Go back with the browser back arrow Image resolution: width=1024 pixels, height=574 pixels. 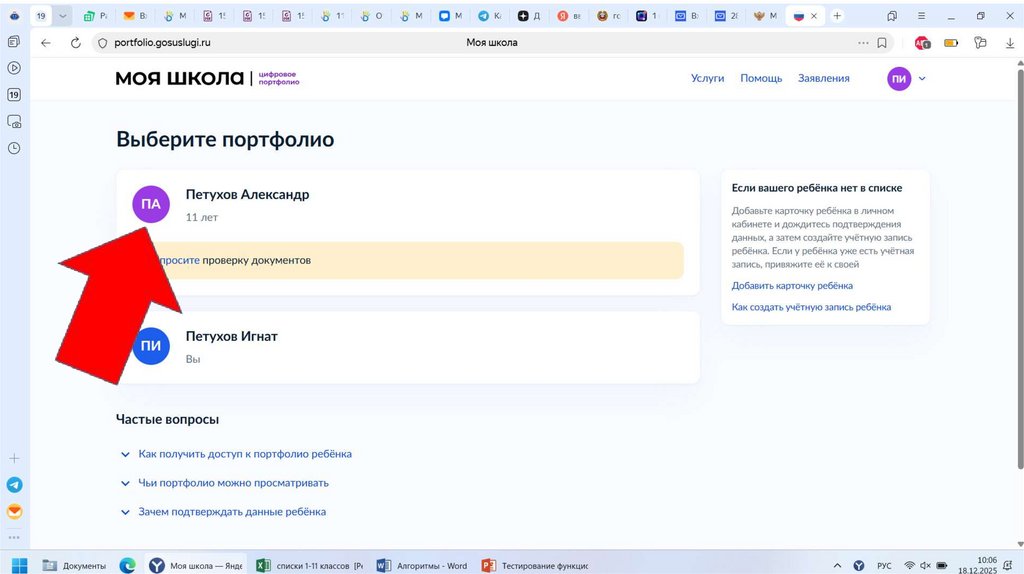[x=46, y=42]
